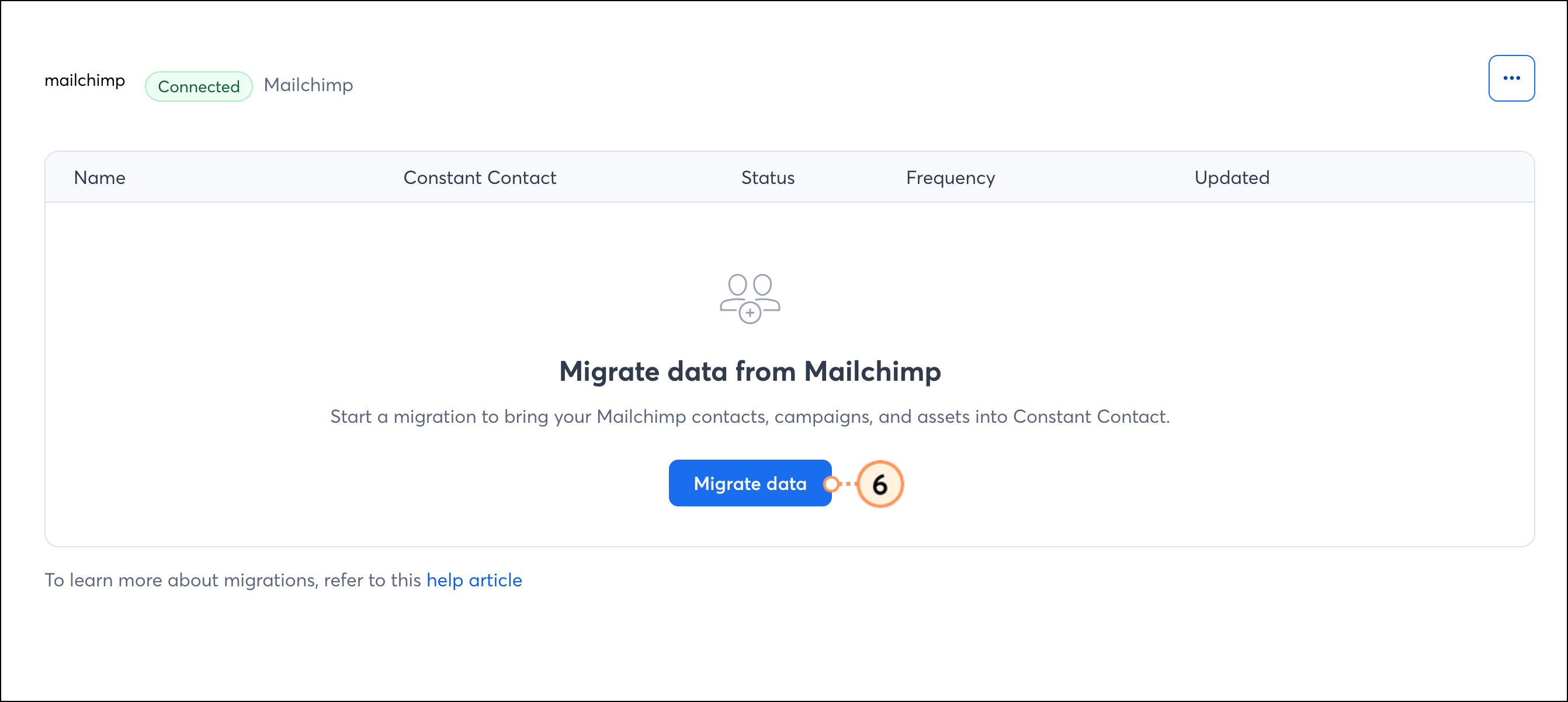Image resolution: width=1568 pixels, height=702 pixels.
Task: Click the Frequency column header
Action: pos(949,178)
